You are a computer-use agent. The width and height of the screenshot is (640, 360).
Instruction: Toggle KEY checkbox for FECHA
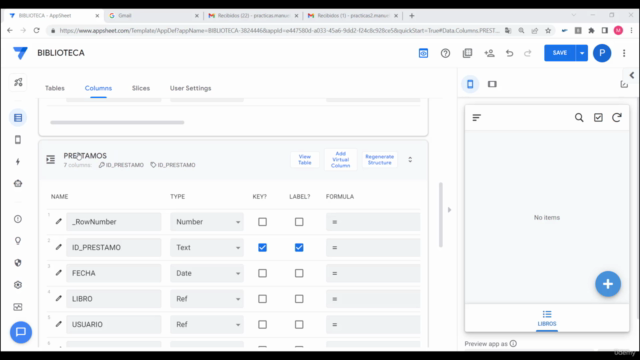pyautogui.click(x=262, y=273)
